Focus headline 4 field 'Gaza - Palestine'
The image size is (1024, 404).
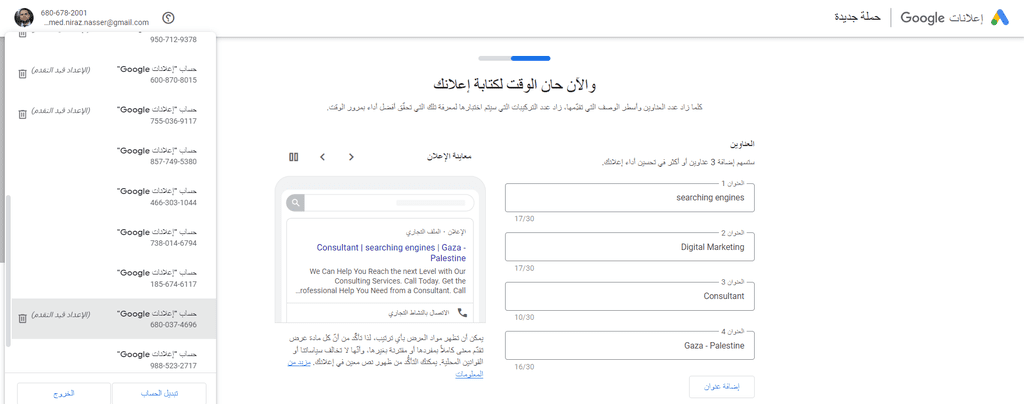630,346
